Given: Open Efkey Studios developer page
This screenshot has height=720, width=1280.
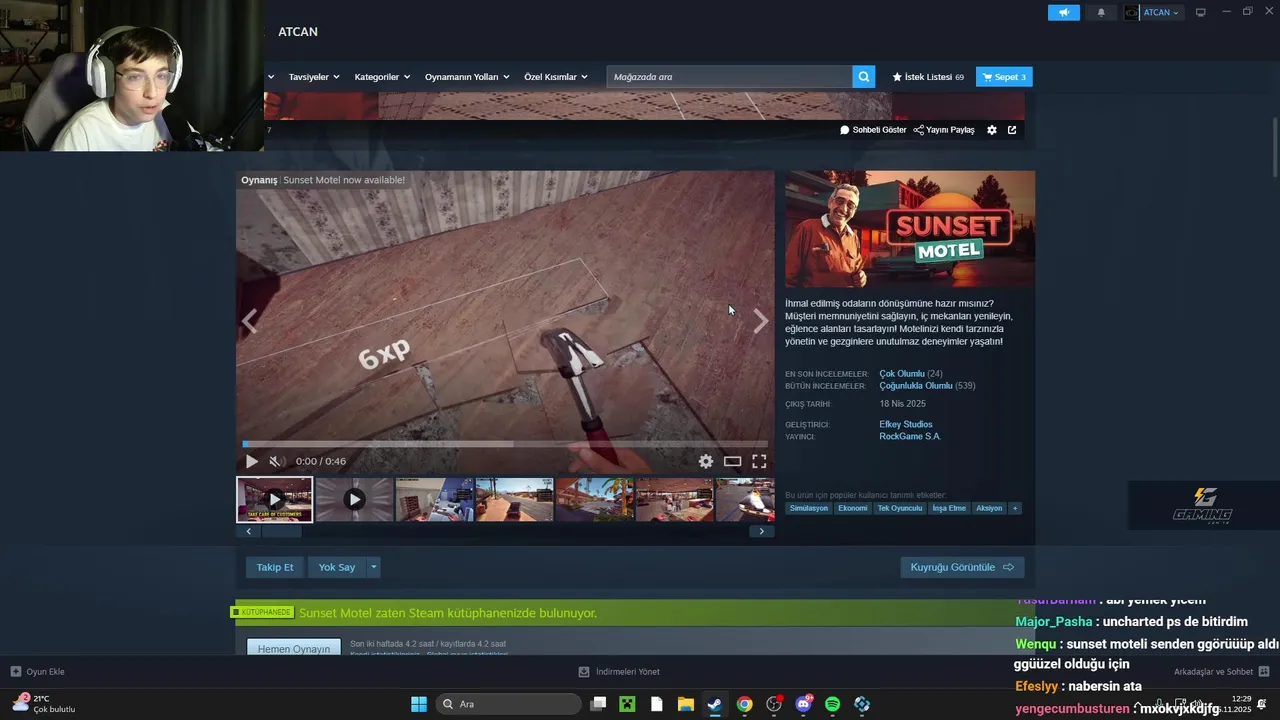Looking at the screenshot, I should [906, 425].
